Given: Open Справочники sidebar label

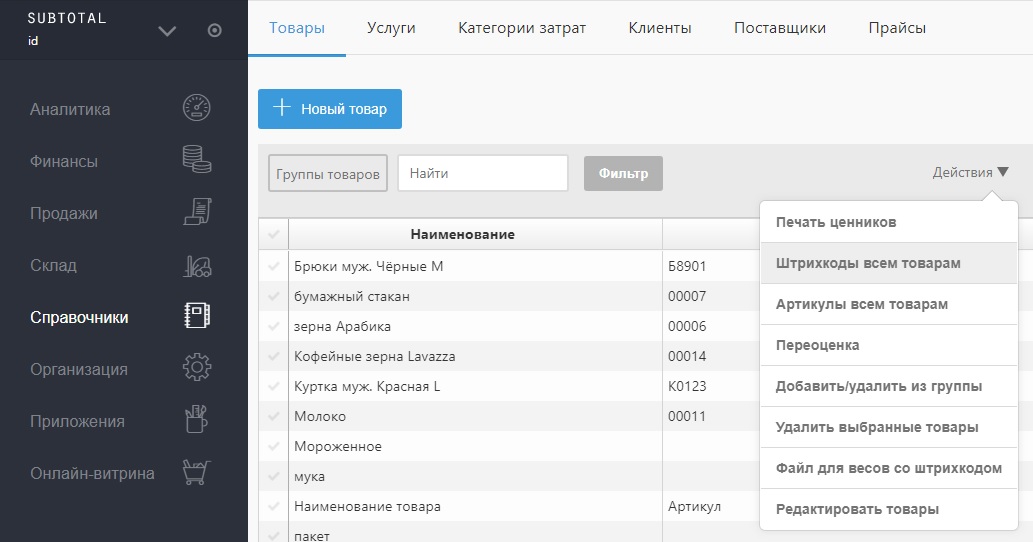Looking at the screenshot, I should coord(79,317).
